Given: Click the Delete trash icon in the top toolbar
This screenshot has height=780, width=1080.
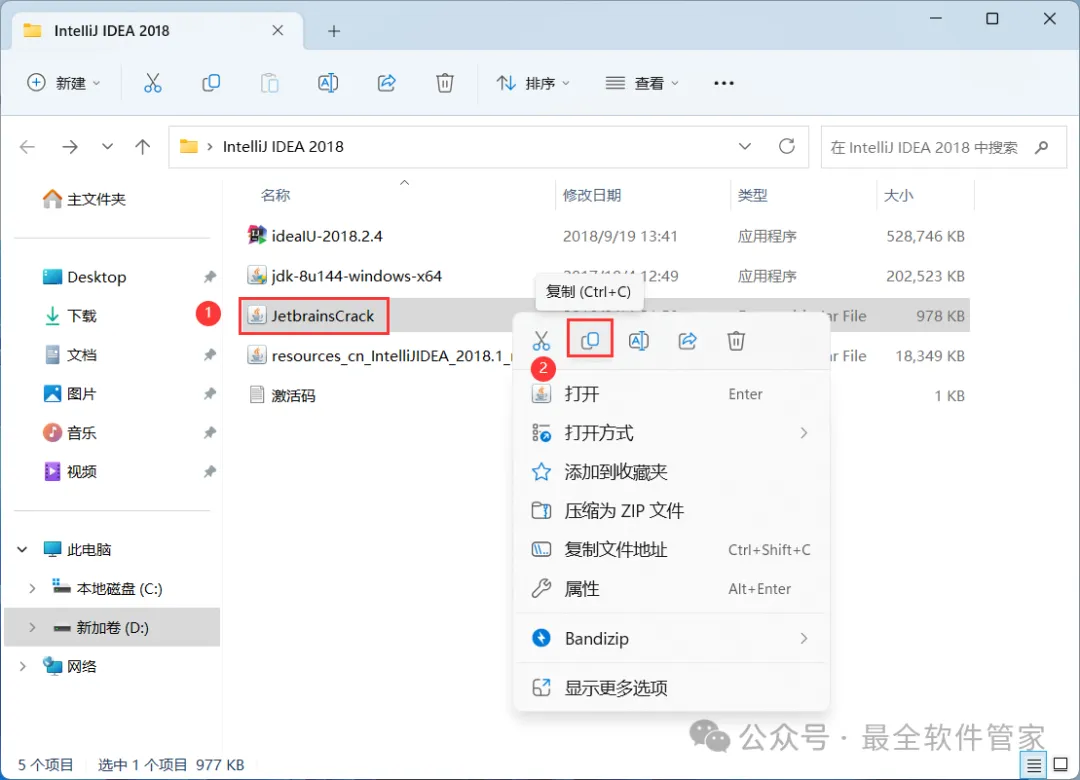Looking at the screenshot, I should [x=445, y=83].
